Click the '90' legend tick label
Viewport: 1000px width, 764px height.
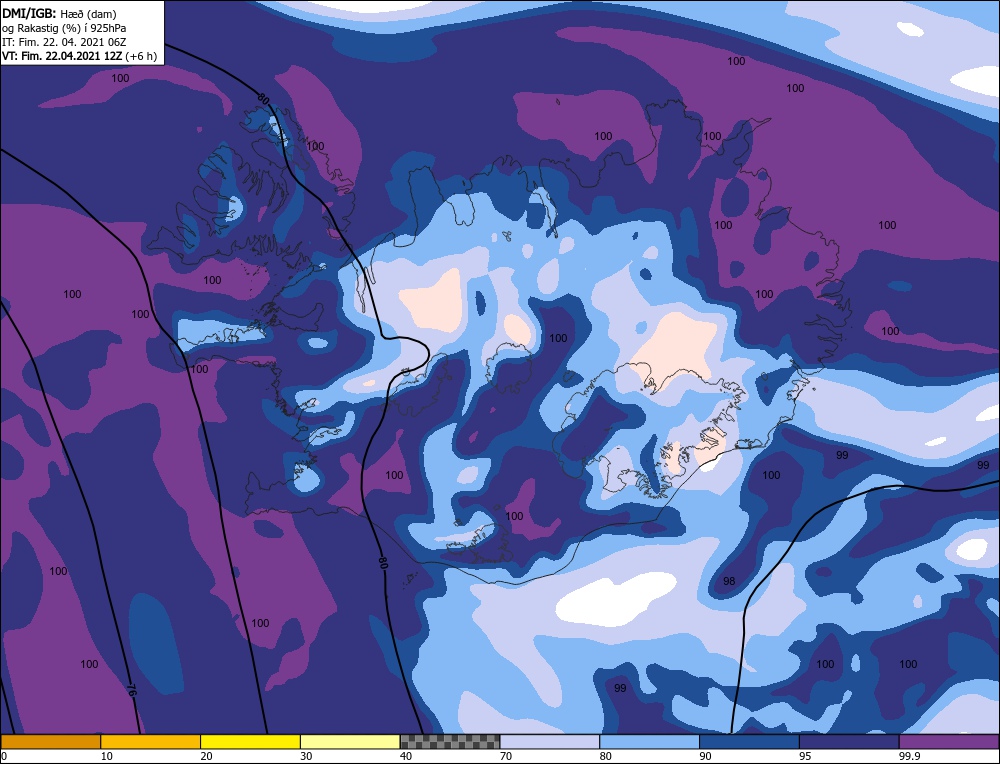(x=706, y=756)
